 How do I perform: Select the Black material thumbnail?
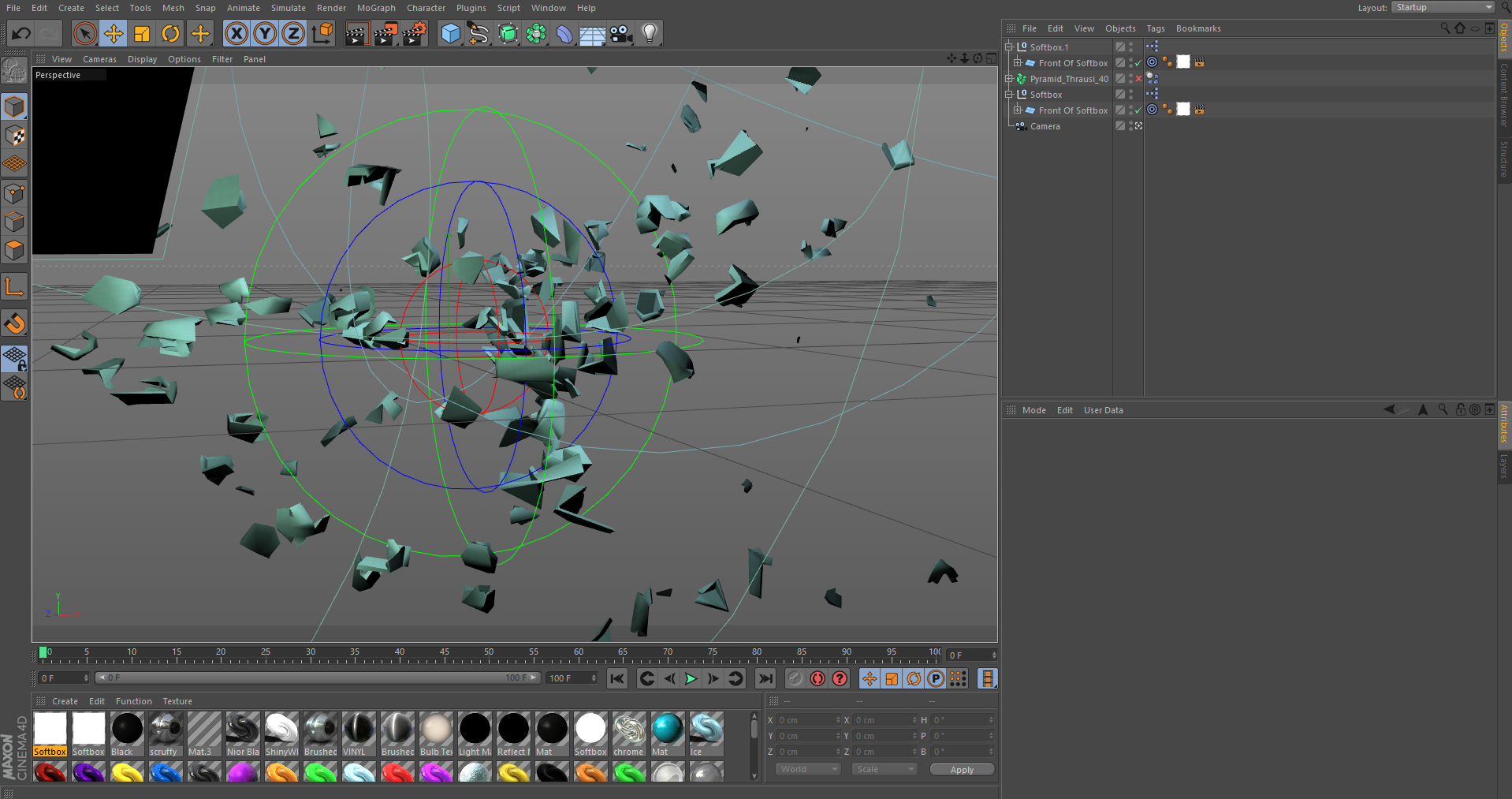coord(126,730)
